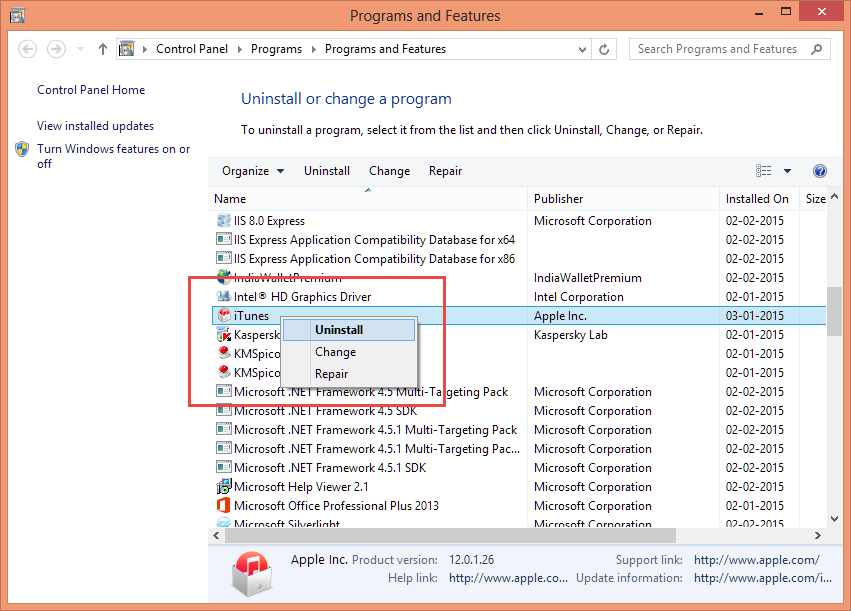This screenshot has height=611, width=851.
Task: Click the Back navigation arrow
Action: coord(28,49)
